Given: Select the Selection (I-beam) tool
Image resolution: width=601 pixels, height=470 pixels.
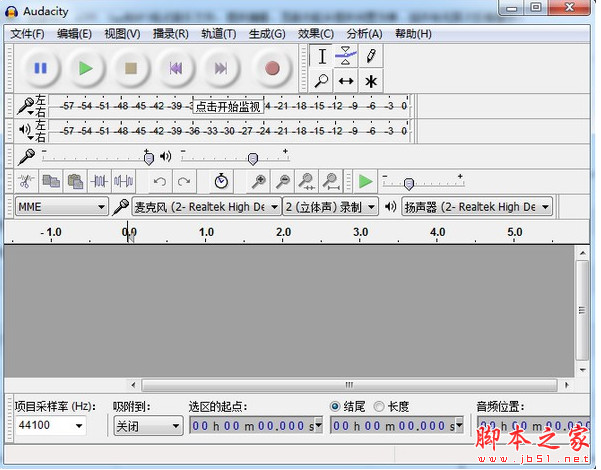Looking at the screenshot, I should (322, 56).
